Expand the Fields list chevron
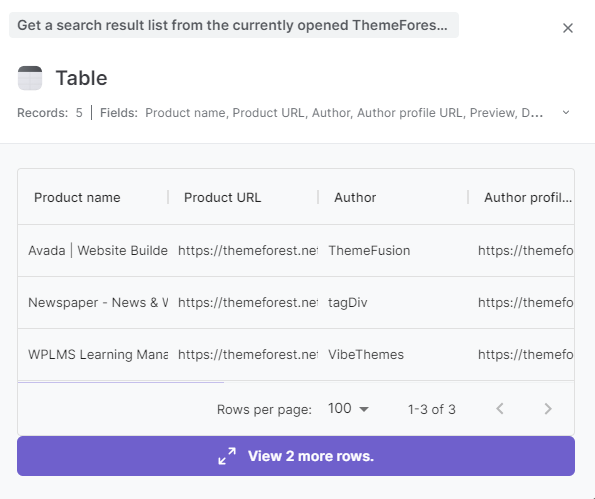This screenshot has width=595, height=499. tap(566, 112)
